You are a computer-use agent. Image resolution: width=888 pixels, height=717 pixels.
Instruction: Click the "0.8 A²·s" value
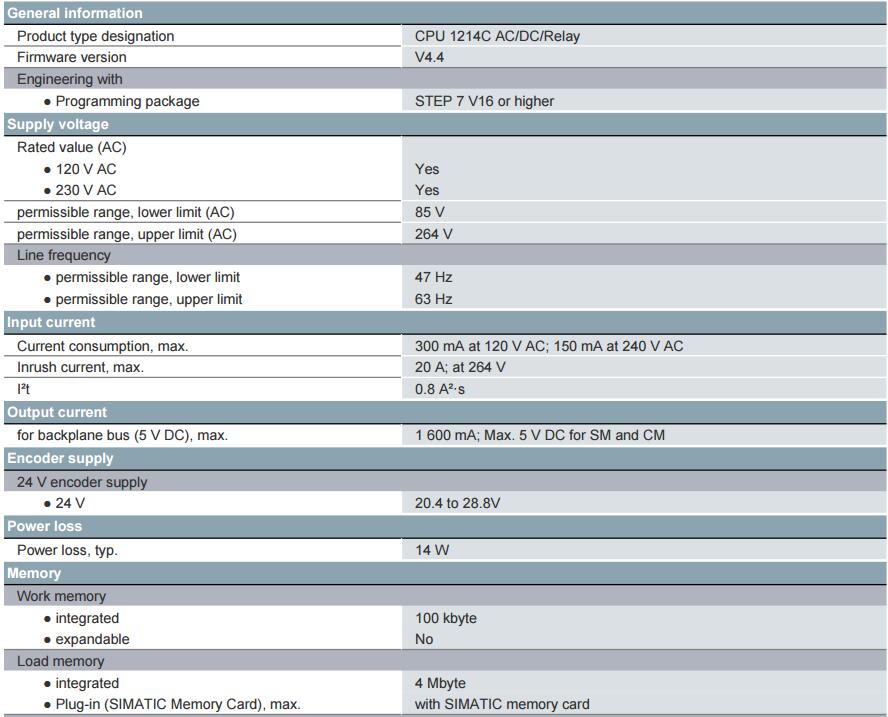click(x=439, y=390)
